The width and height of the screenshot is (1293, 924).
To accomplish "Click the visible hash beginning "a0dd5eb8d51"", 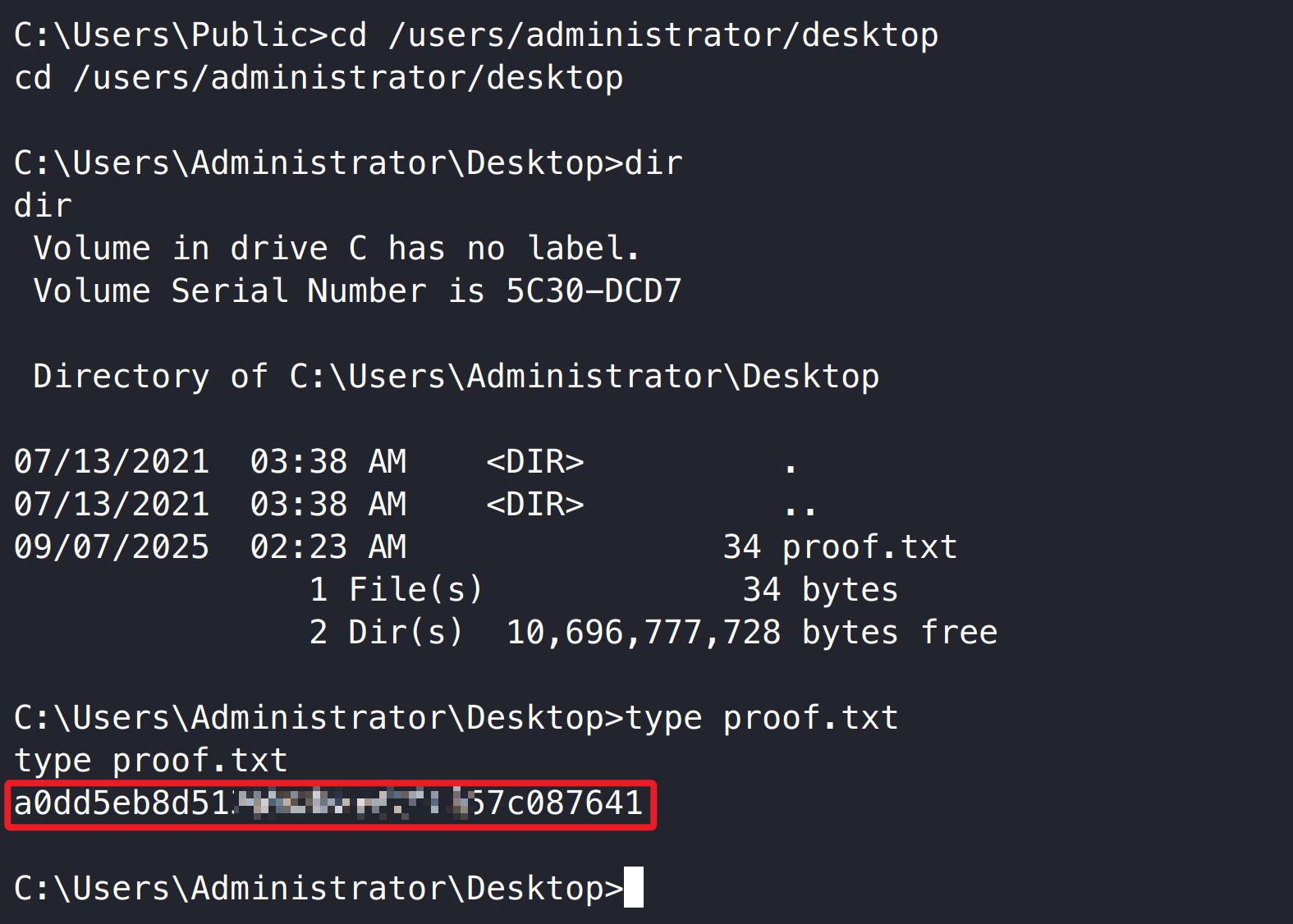I will [122, 803].
